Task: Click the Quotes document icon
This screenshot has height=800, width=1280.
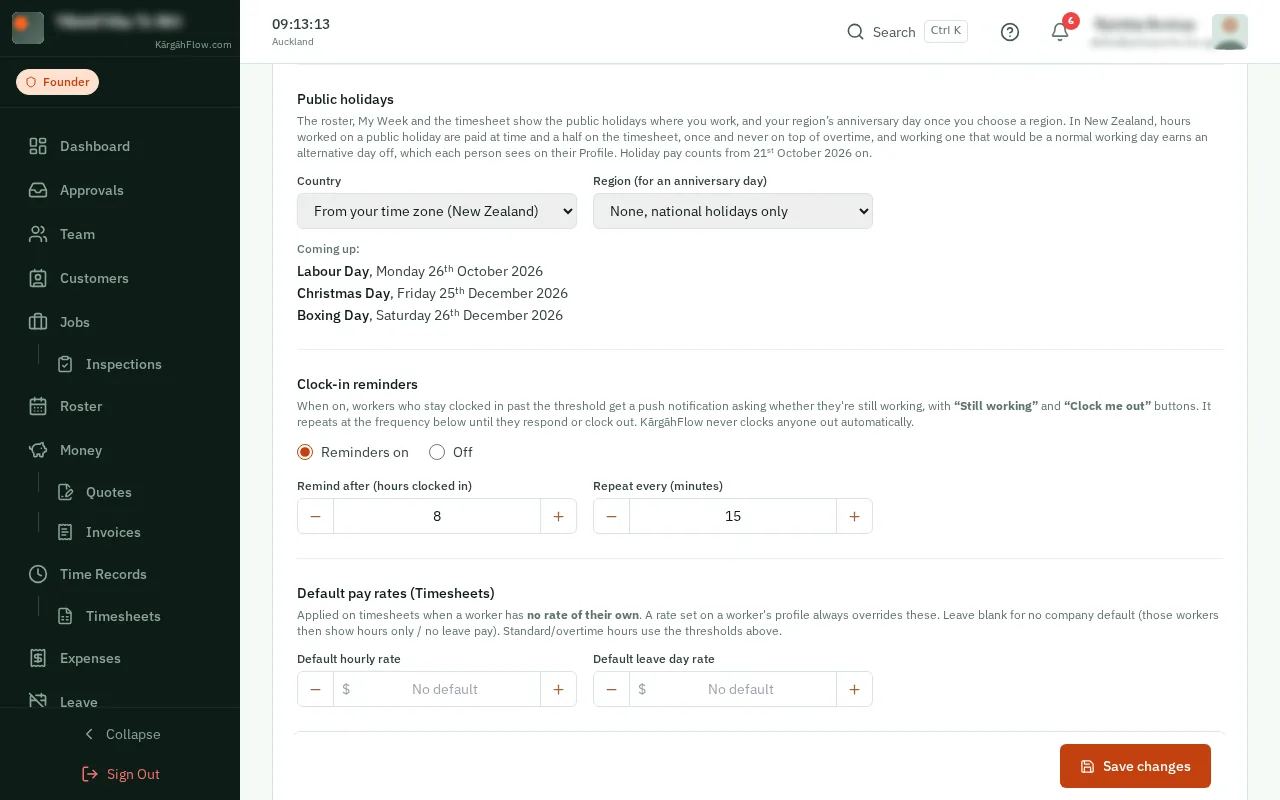Action: coord(65,492)
